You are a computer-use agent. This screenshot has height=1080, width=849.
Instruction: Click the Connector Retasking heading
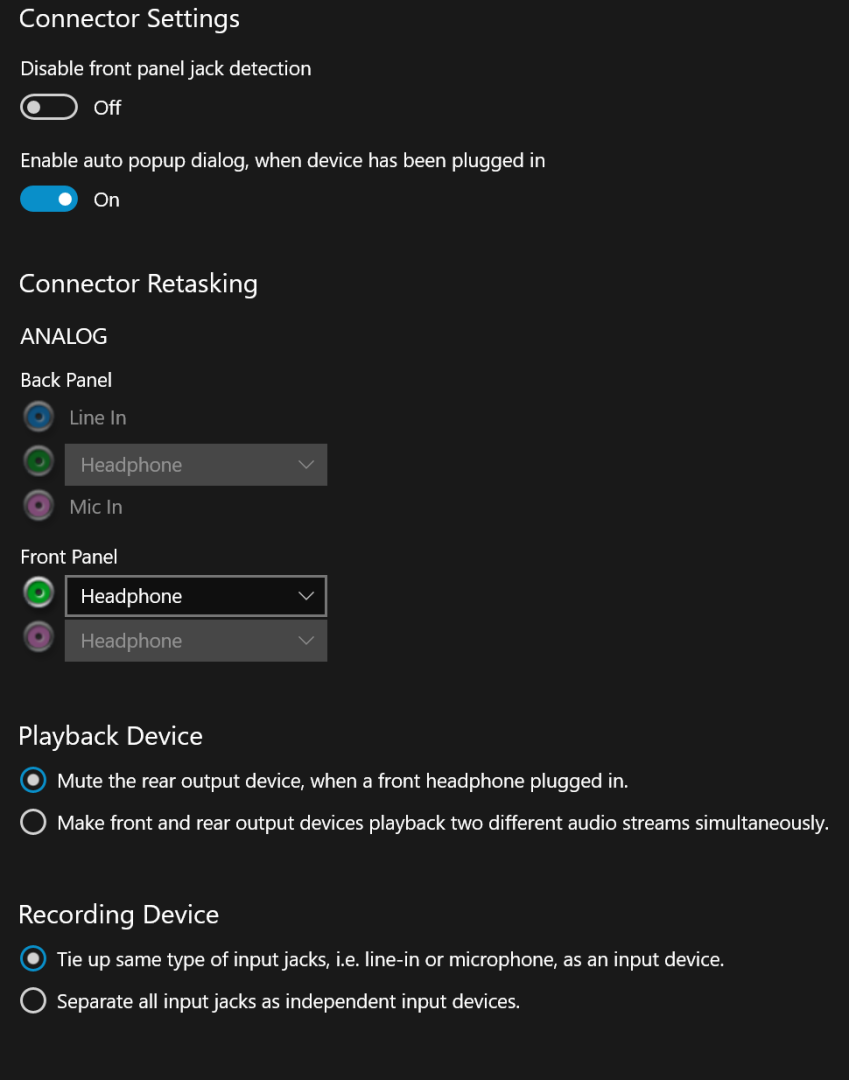tap(138, 284)
